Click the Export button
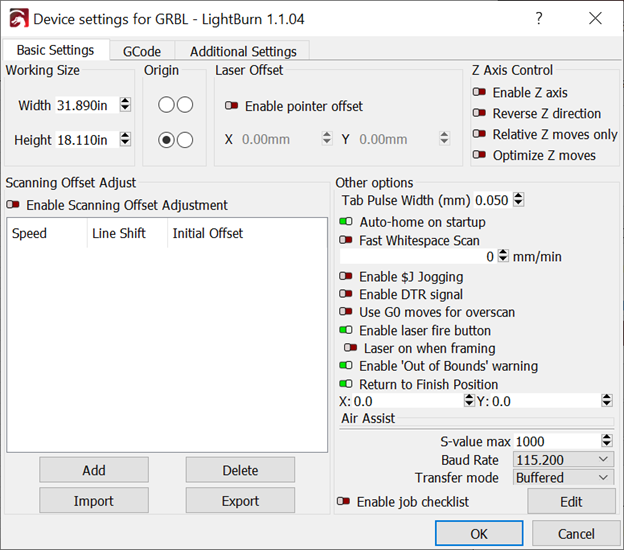This screenshot has height=550, width=624. coord(240,501)
